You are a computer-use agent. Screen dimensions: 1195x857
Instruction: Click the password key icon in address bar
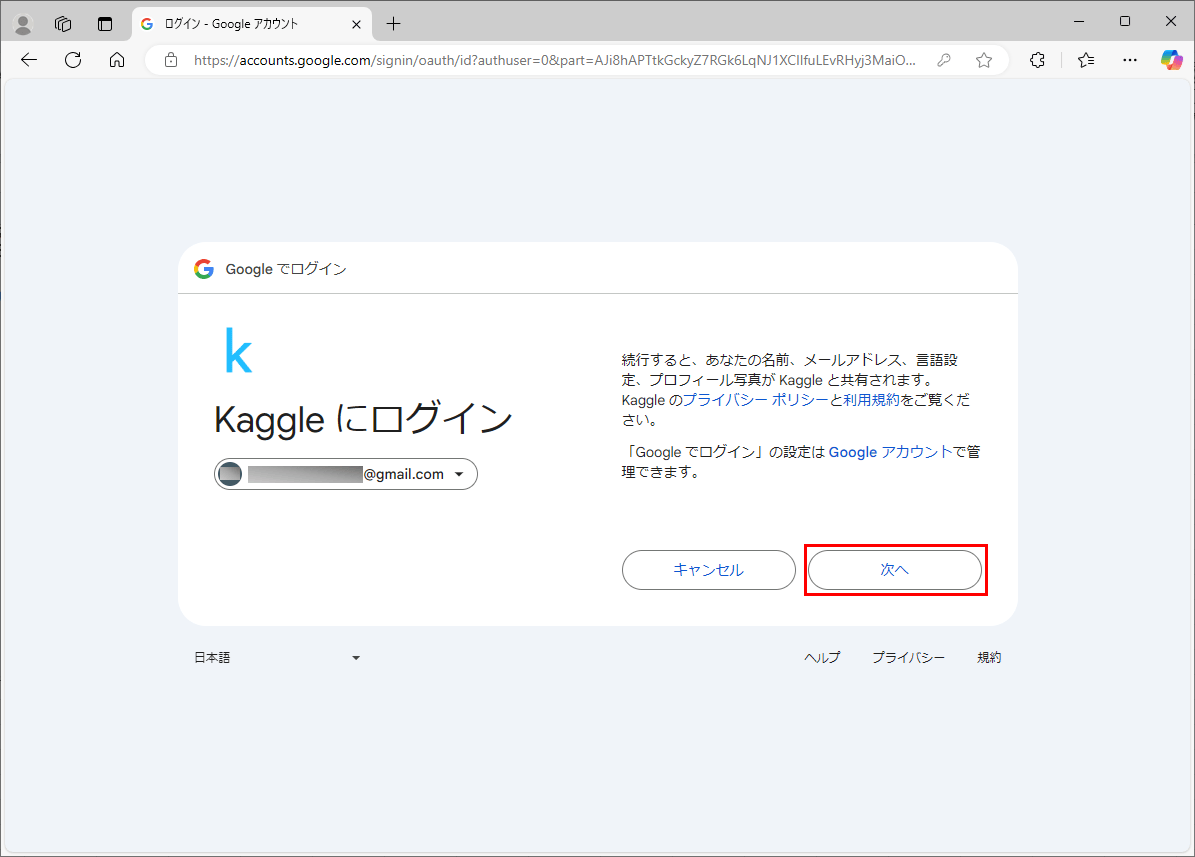pos(943,60)
